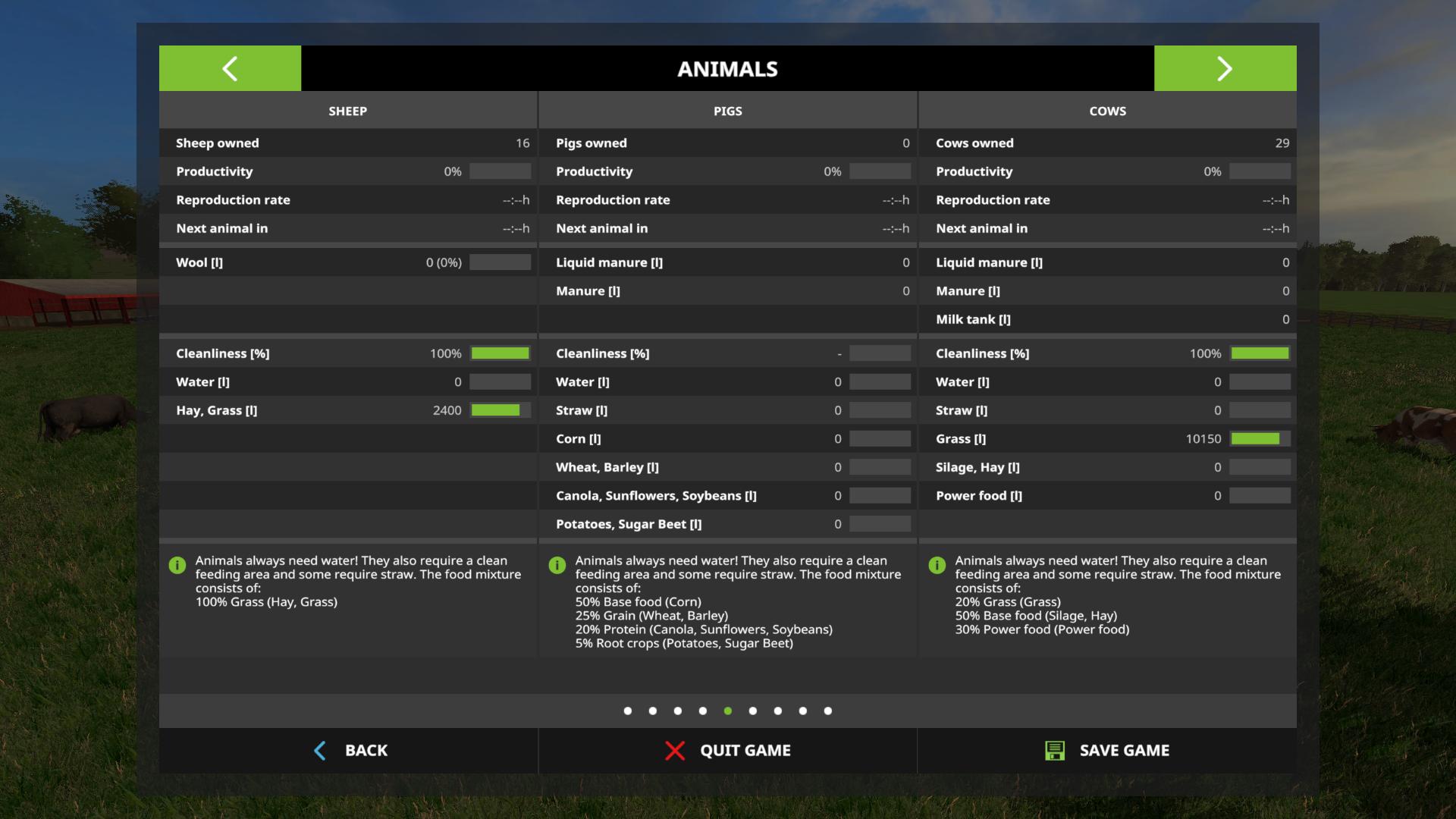Select the first page indicator dot
The height and width of the screenshot is (819, 1456).
(628, 711)
